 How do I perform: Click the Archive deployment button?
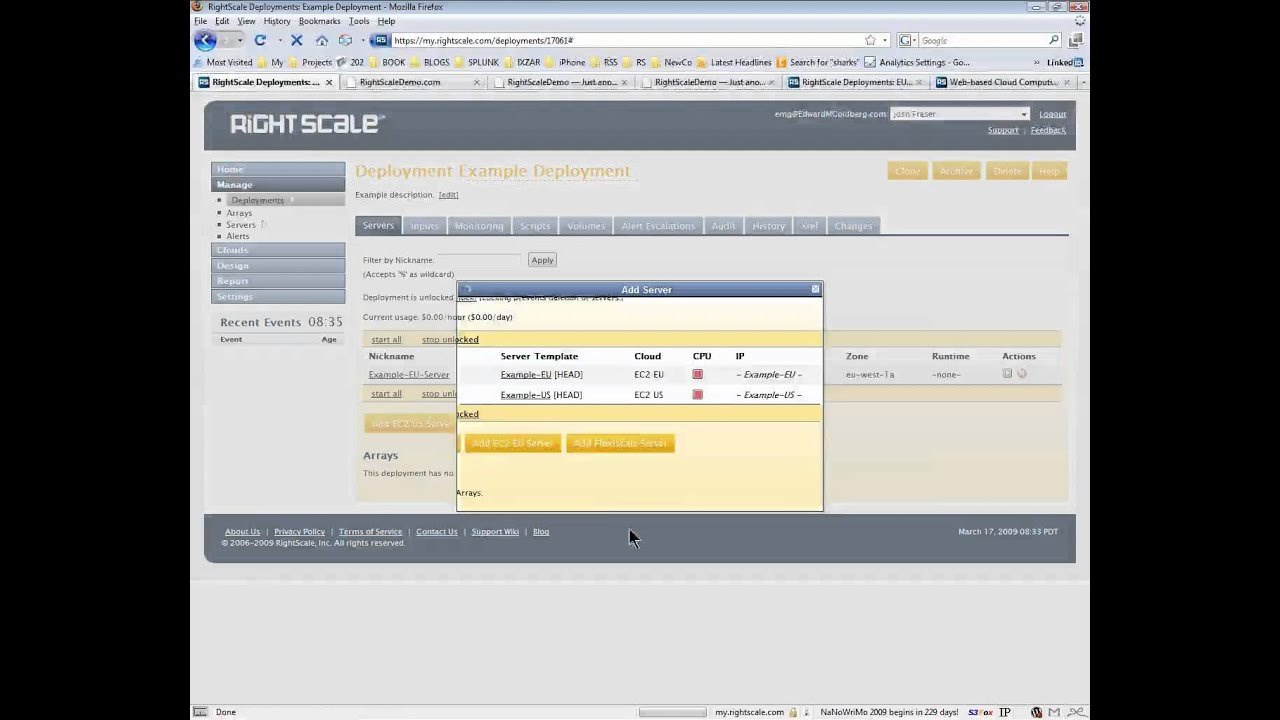point(956,171)
